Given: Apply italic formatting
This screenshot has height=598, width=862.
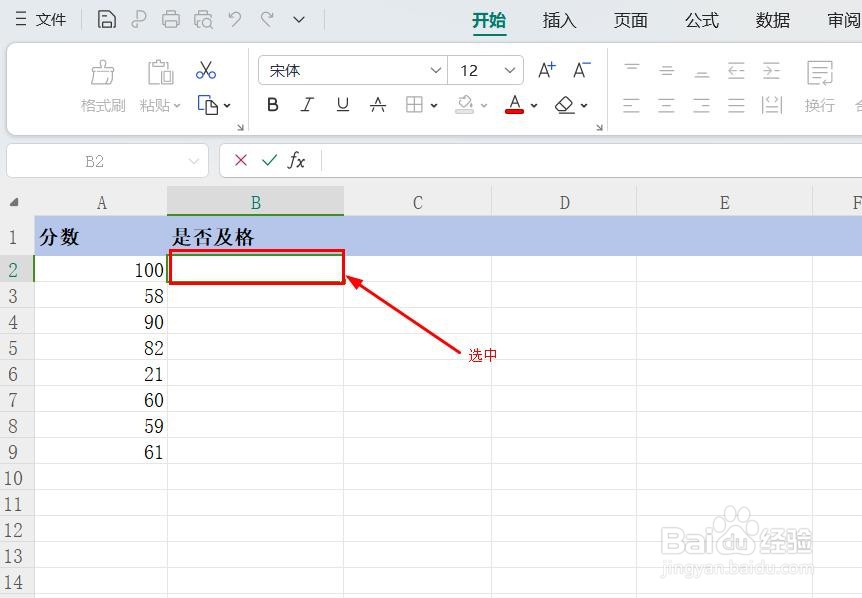Looking at the screenshot, I should pos(307,104).
